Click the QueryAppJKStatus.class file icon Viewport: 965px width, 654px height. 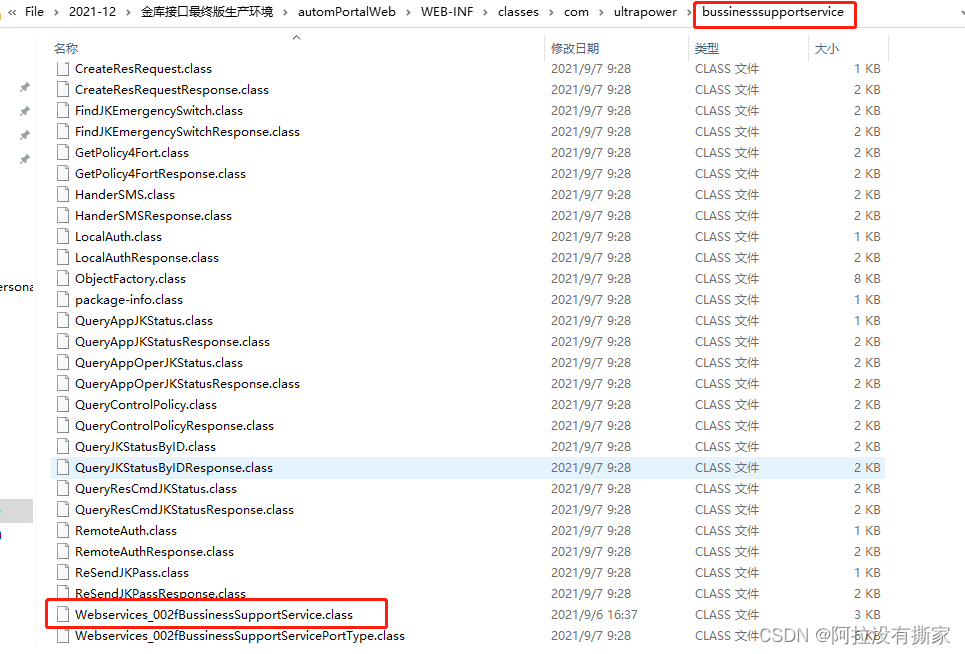[x=62, y=321]
